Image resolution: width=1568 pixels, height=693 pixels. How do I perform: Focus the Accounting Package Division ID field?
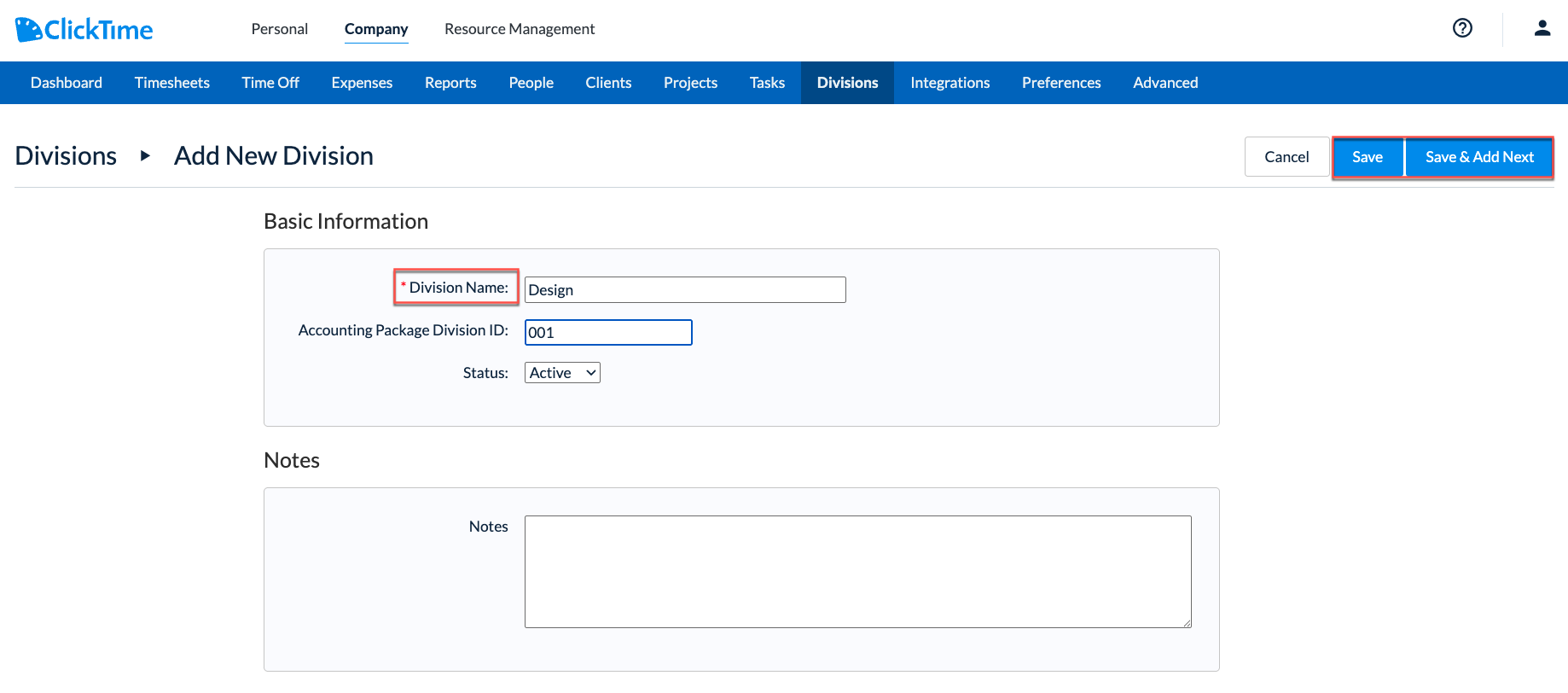coord(608,333)
